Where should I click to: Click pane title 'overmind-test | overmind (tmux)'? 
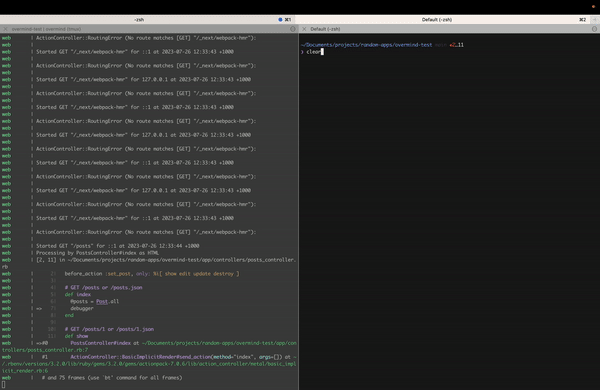coord(46,29)
